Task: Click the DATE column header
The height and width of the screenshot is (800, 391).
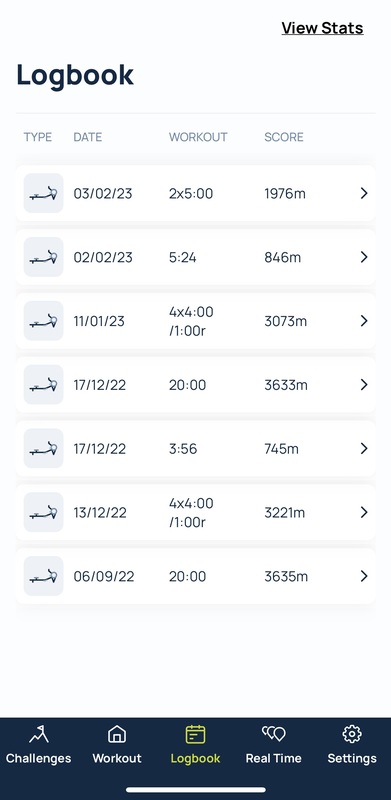Action: [88, 137]
